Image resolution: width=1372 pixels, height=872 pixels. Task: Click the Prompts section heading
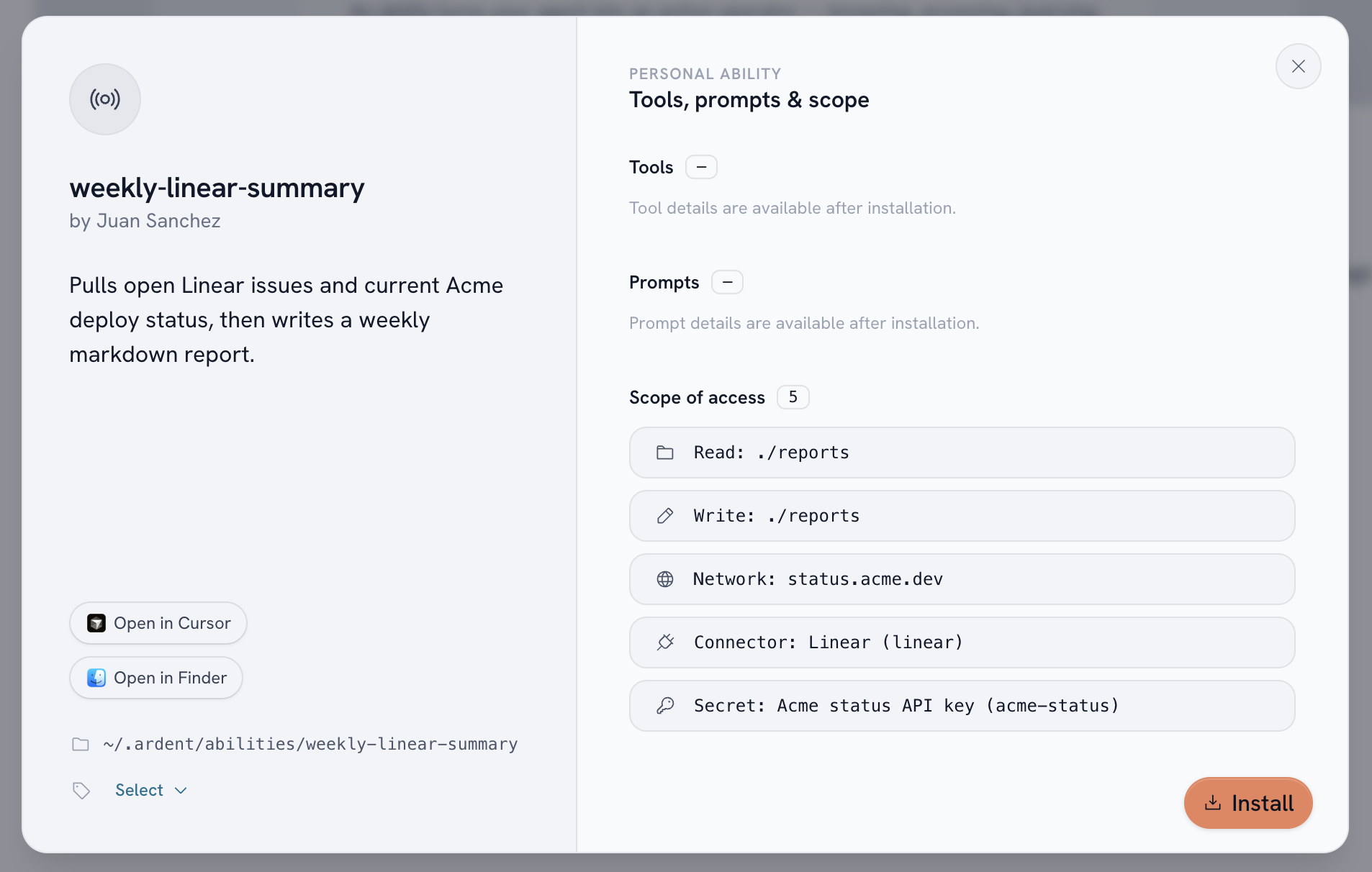coord(664,282)
